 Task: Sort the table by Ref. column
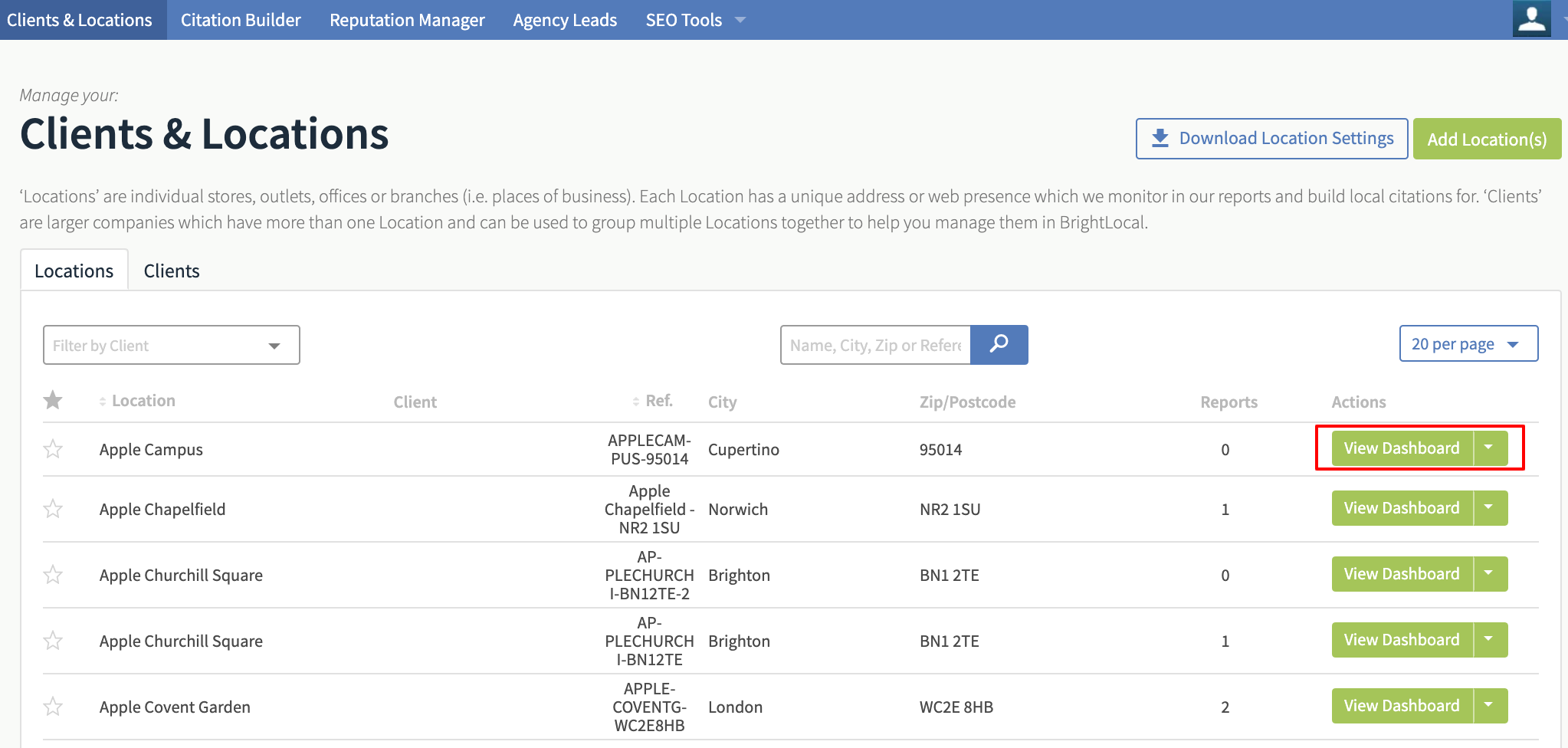pos(653,401)
